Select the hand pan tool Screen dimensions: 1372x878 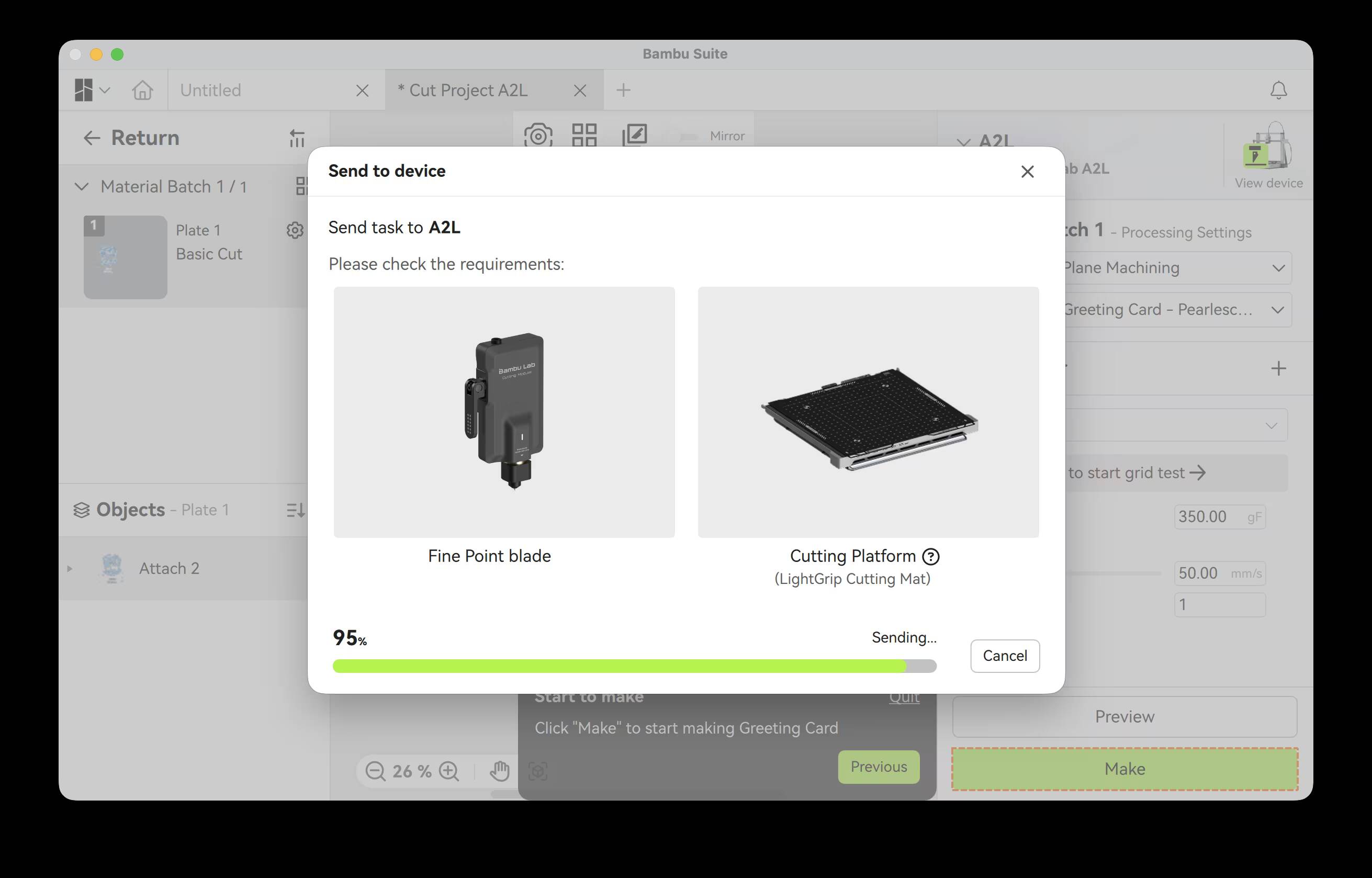click(499, 771)
